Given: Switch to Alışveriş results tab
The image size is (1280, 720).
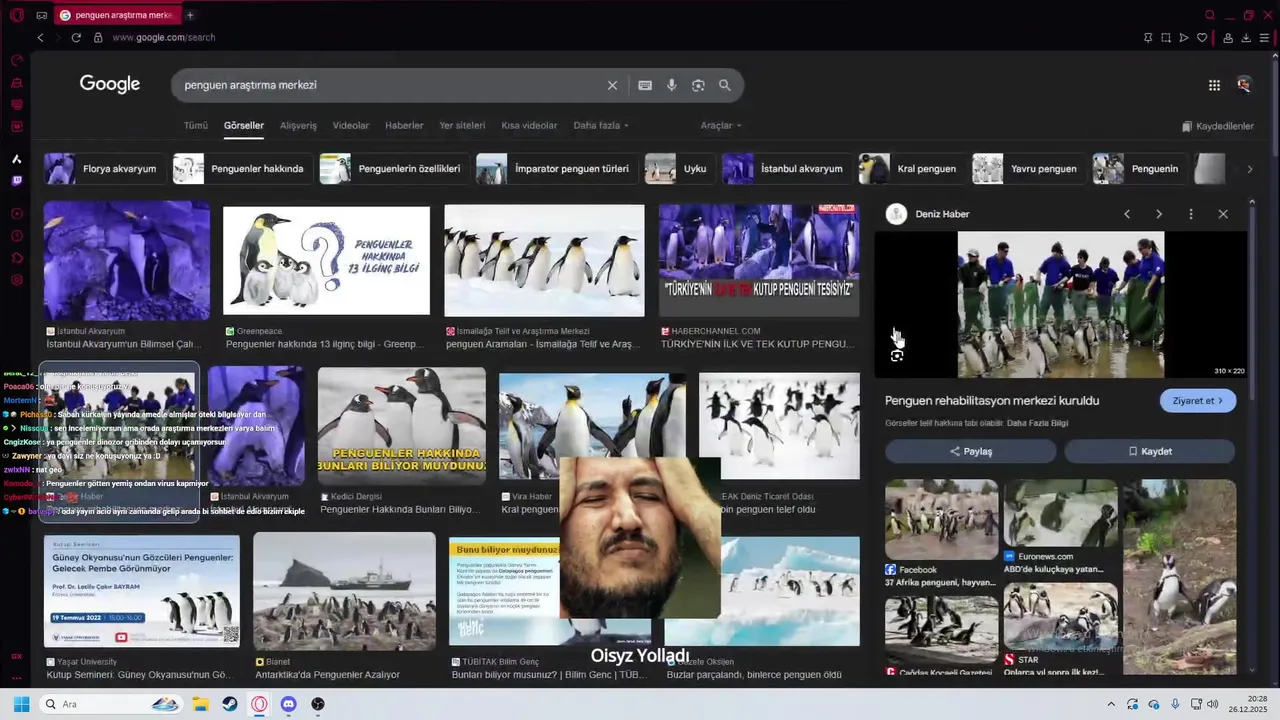Looking at the screenshot, I should click(x=298, y=126).
